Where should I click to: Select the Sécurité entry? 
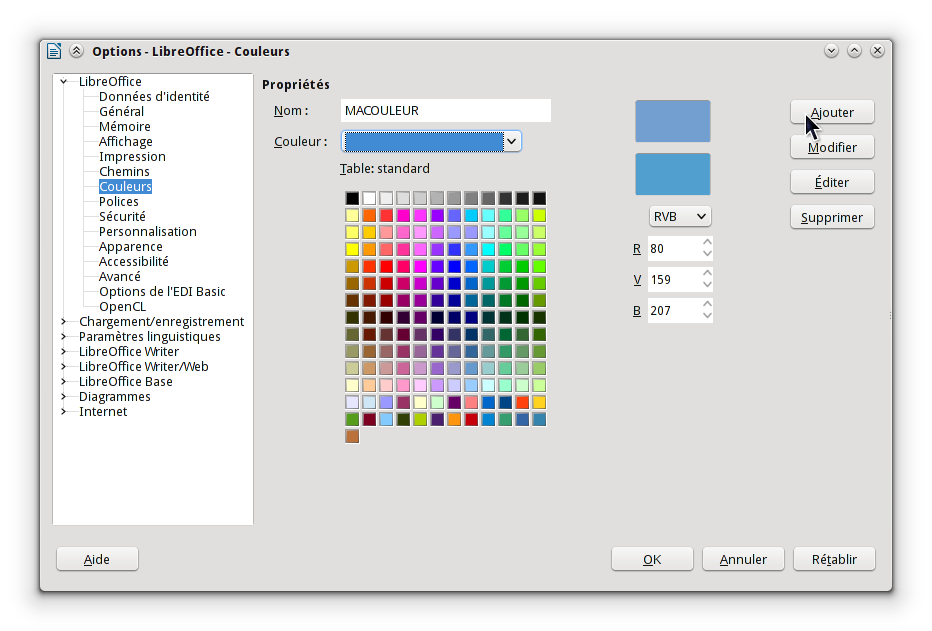(122, 216)
